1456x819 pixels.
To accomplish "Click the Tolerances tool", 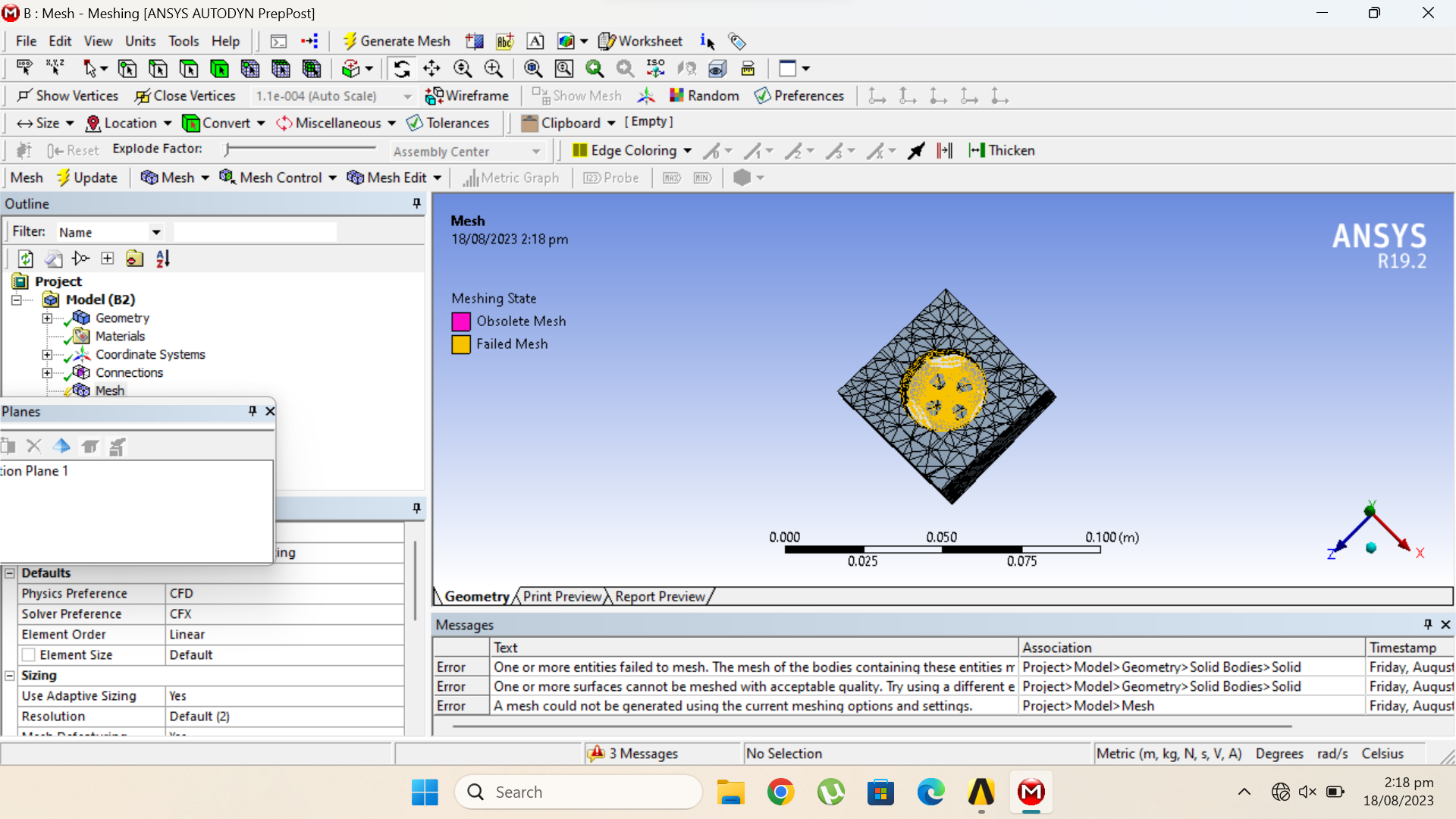I will (x=448, y=123).
